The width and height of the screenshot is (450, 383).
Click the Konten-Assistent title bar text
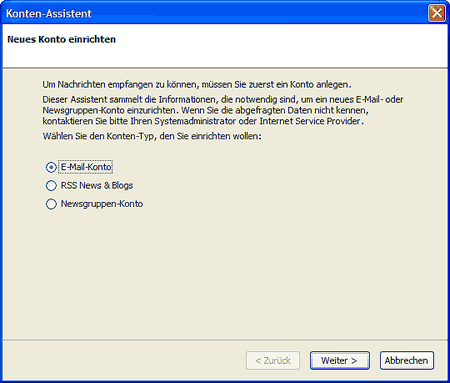tap(49, 14)
